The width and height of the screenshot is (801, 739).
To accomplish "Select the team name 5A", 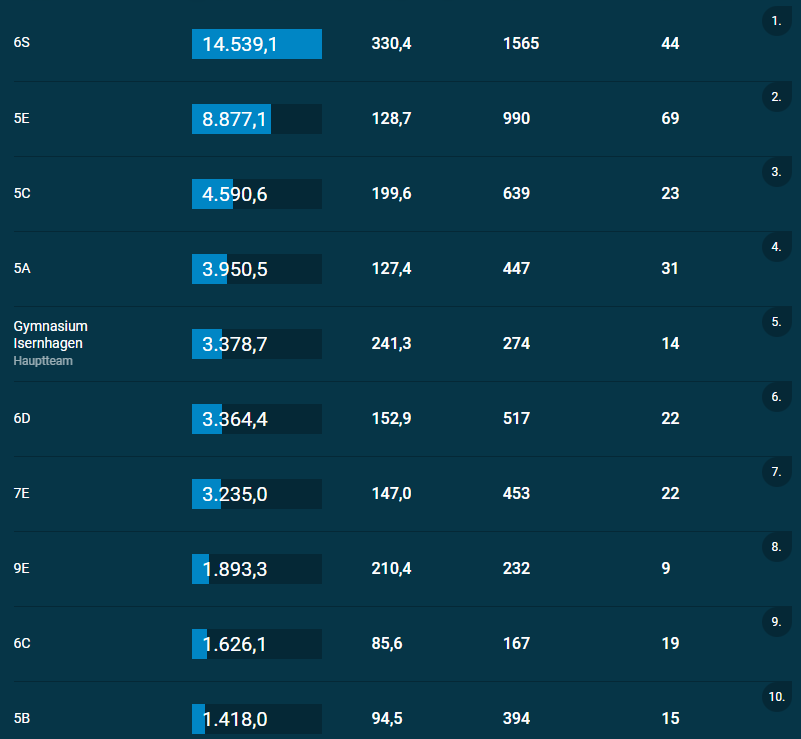I will click(22, 269).
